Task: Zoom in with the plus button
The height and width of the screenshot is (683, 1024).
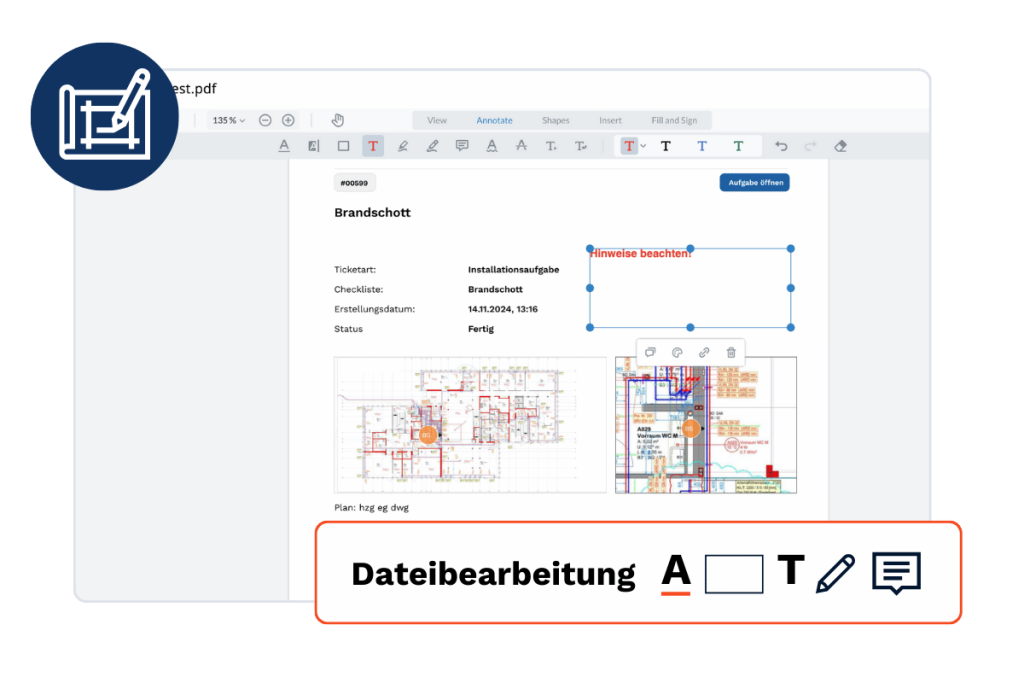Action: [288, 120]
